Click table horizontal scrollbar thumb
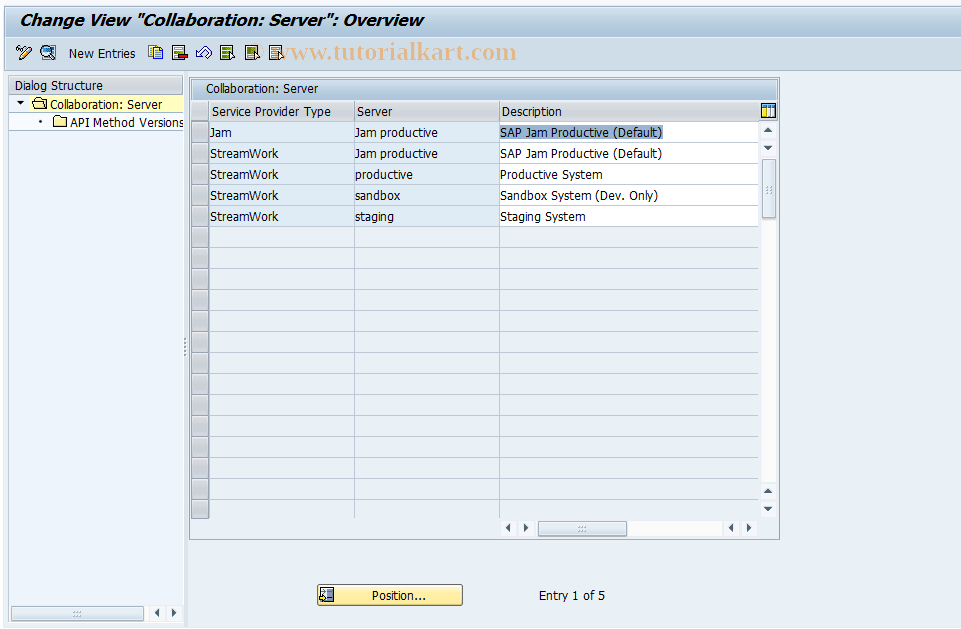The width and height of the screenshot is (961, 629). (x=582, y=528)
